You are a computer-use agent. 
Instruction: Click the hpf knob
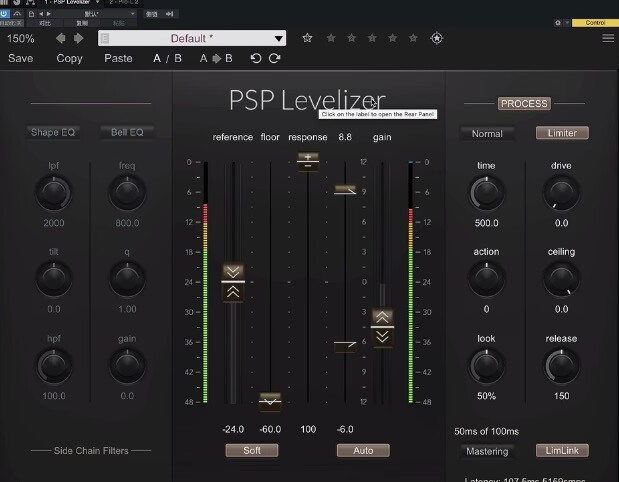point(54,366)
